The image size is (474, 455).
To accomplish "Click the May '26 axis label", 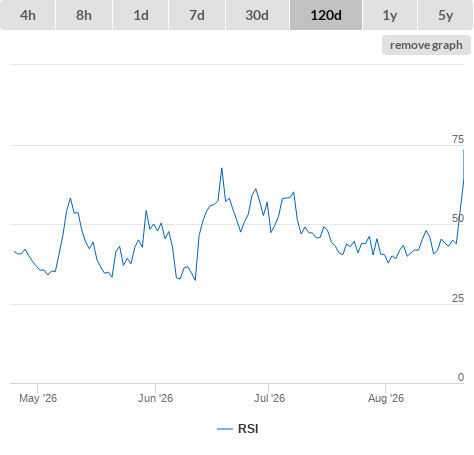I will point(38,398).
